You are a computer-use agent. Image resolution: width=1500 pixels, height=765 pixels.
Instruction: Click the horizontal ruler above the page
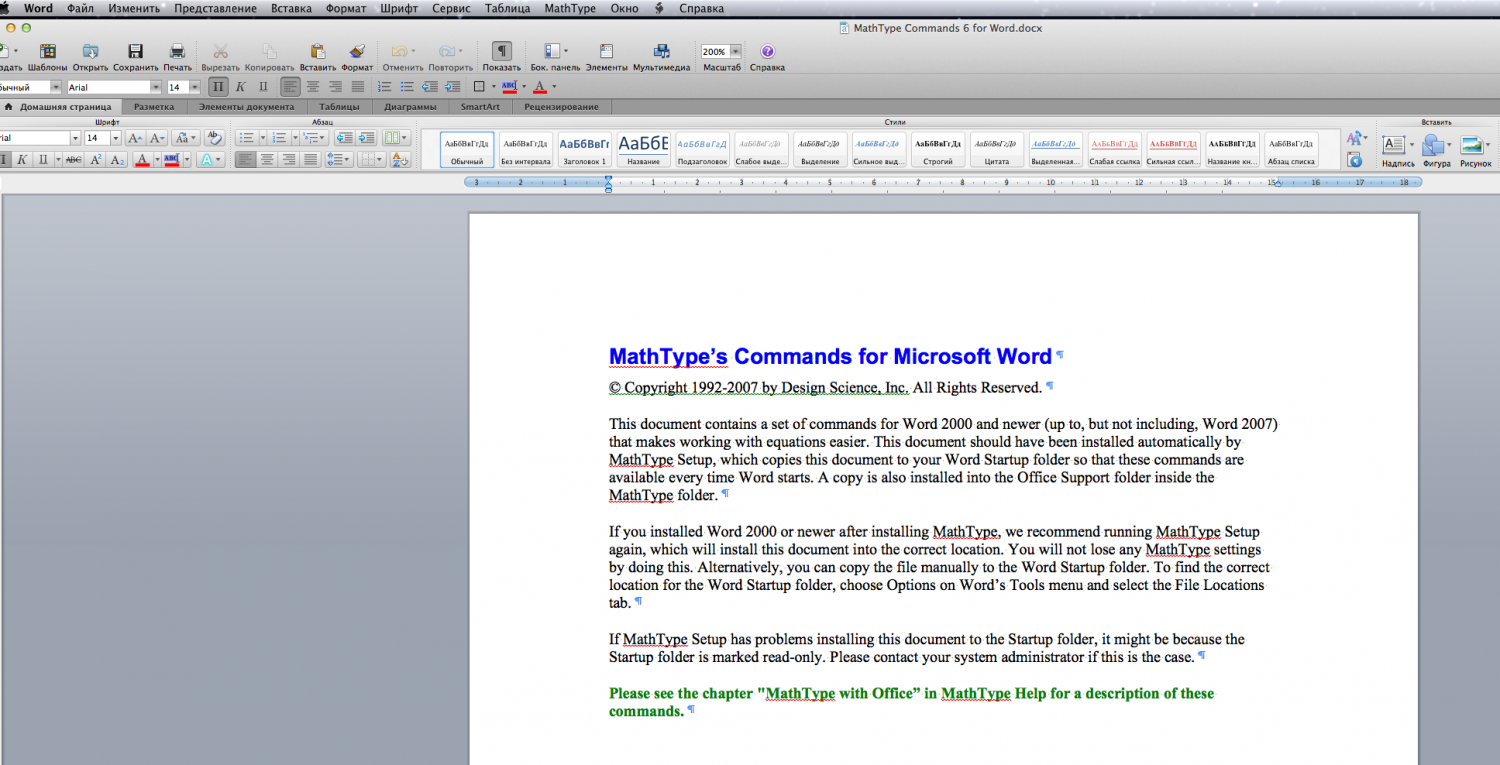pyautogui.click(x=942, y=183)
